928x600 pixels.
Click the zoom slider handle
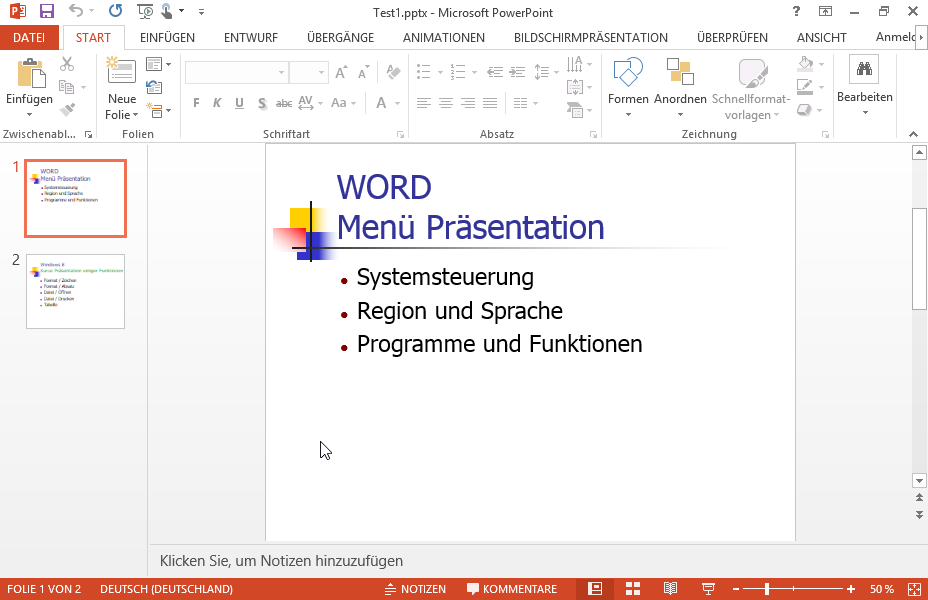point(767,589)
